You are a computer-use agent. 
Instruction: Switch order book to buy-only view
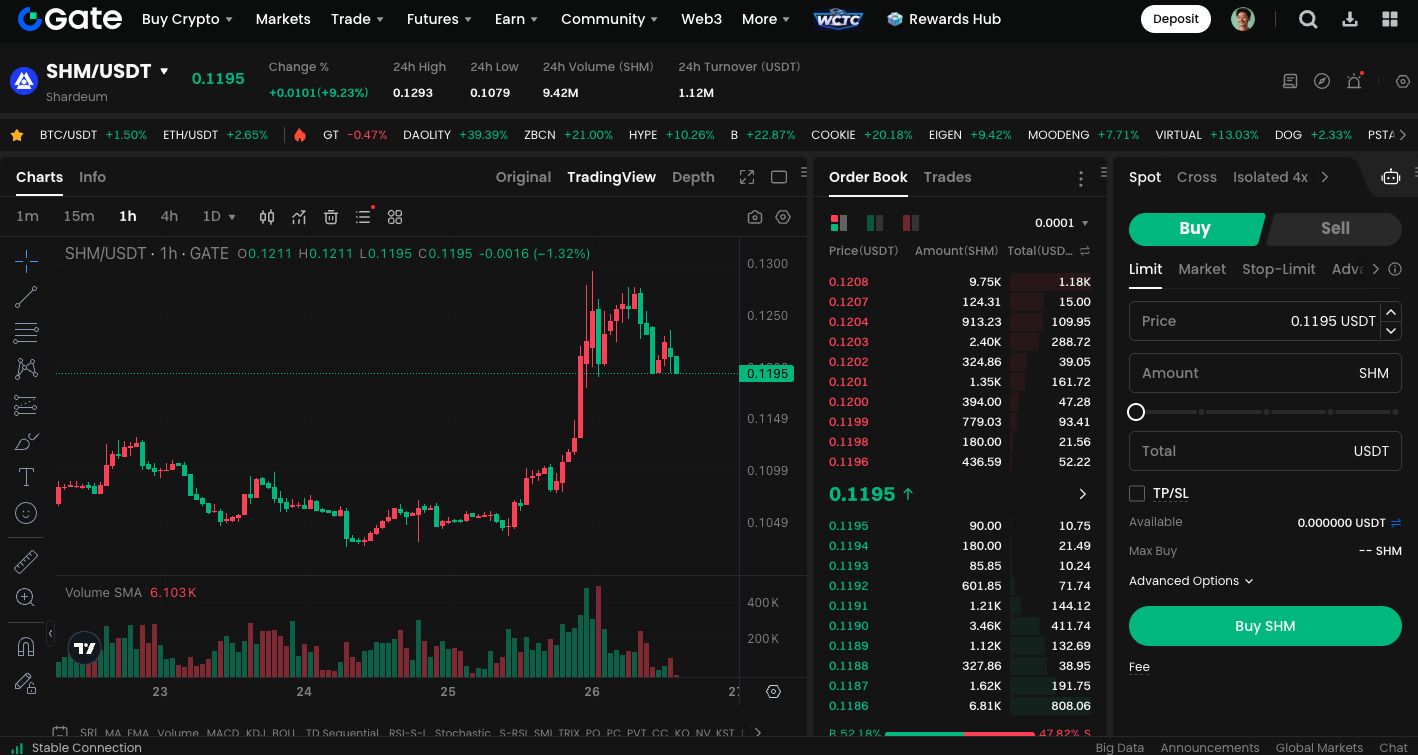tap(874, 222)
